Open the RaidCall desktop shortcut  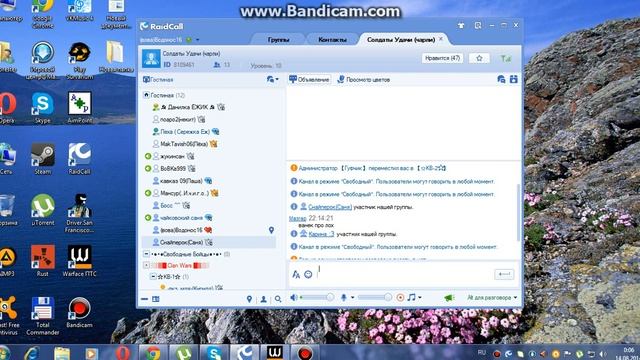click(79, 158)
